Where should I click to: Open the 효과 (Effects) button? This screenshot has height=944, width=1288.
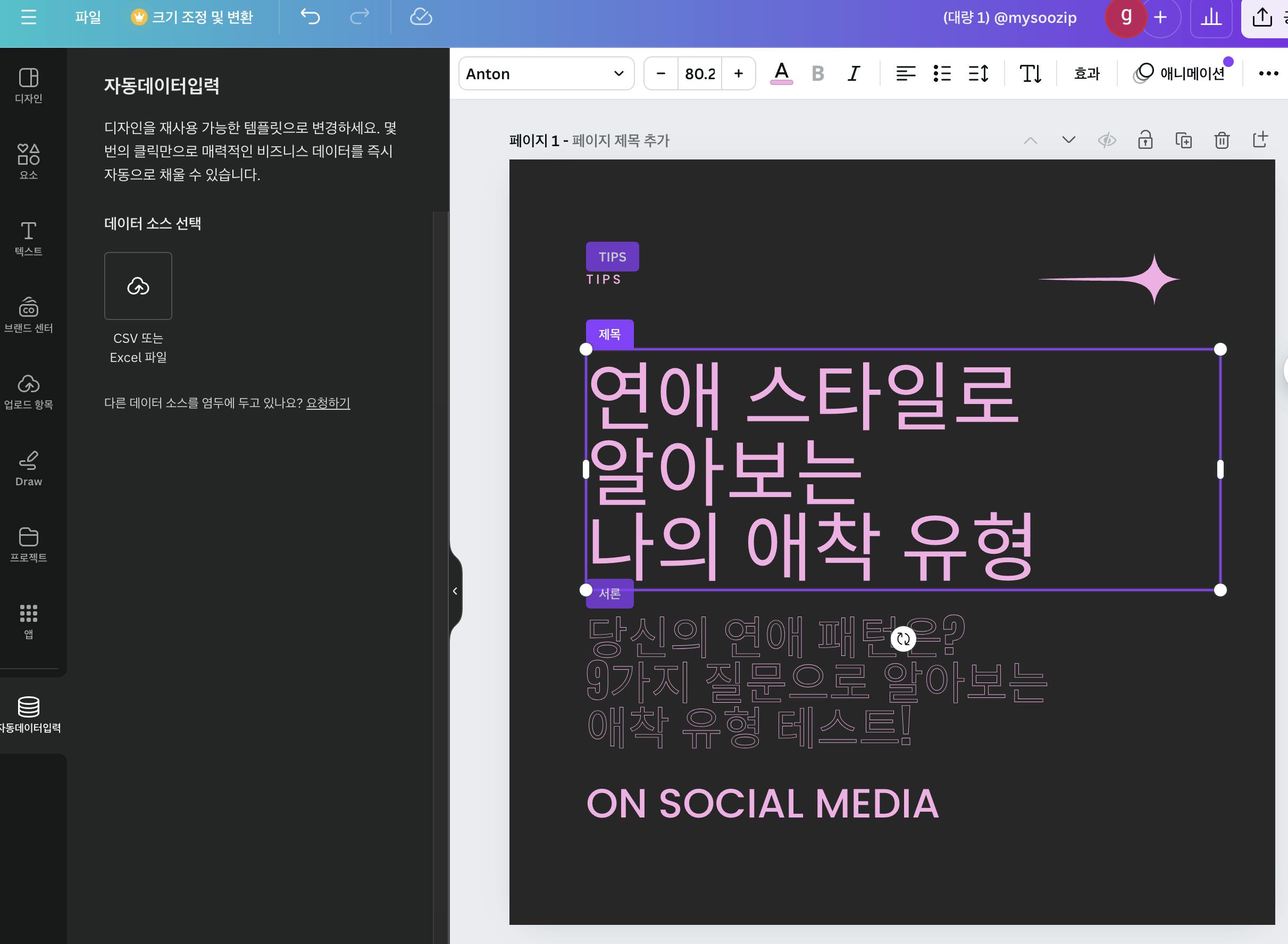point(1087,73)
